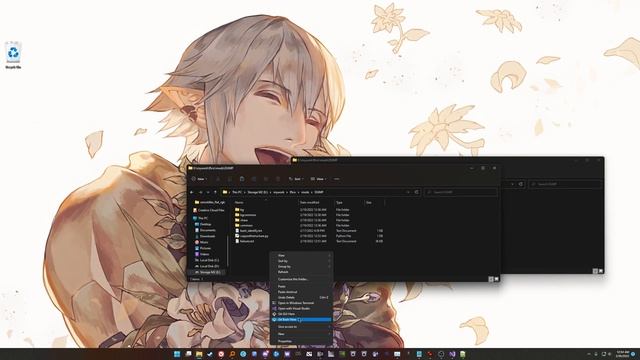Expand the Group by submenu
This screenshot has height=360, width=640.
(x=301, y=267)
